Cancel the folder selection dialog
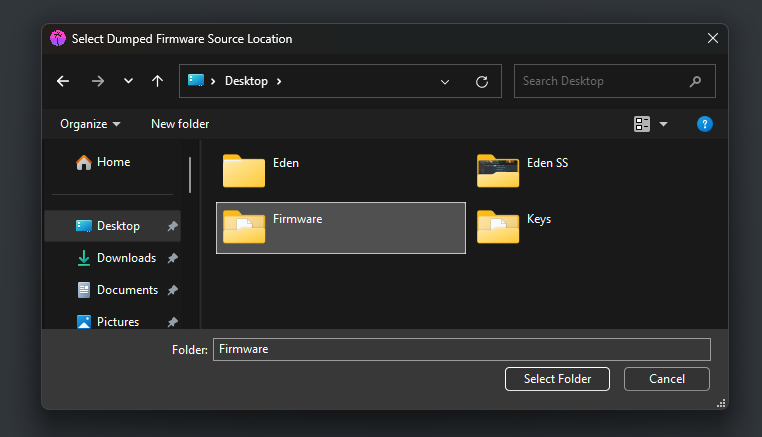762x437 pixels. click(667, 379)
